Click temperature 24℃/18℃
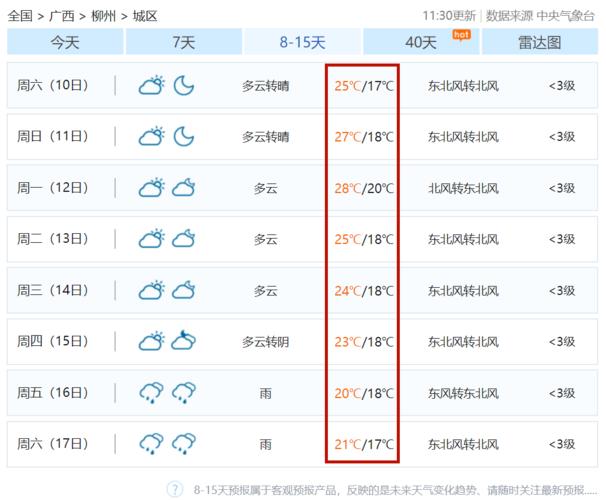 [364, 291]
